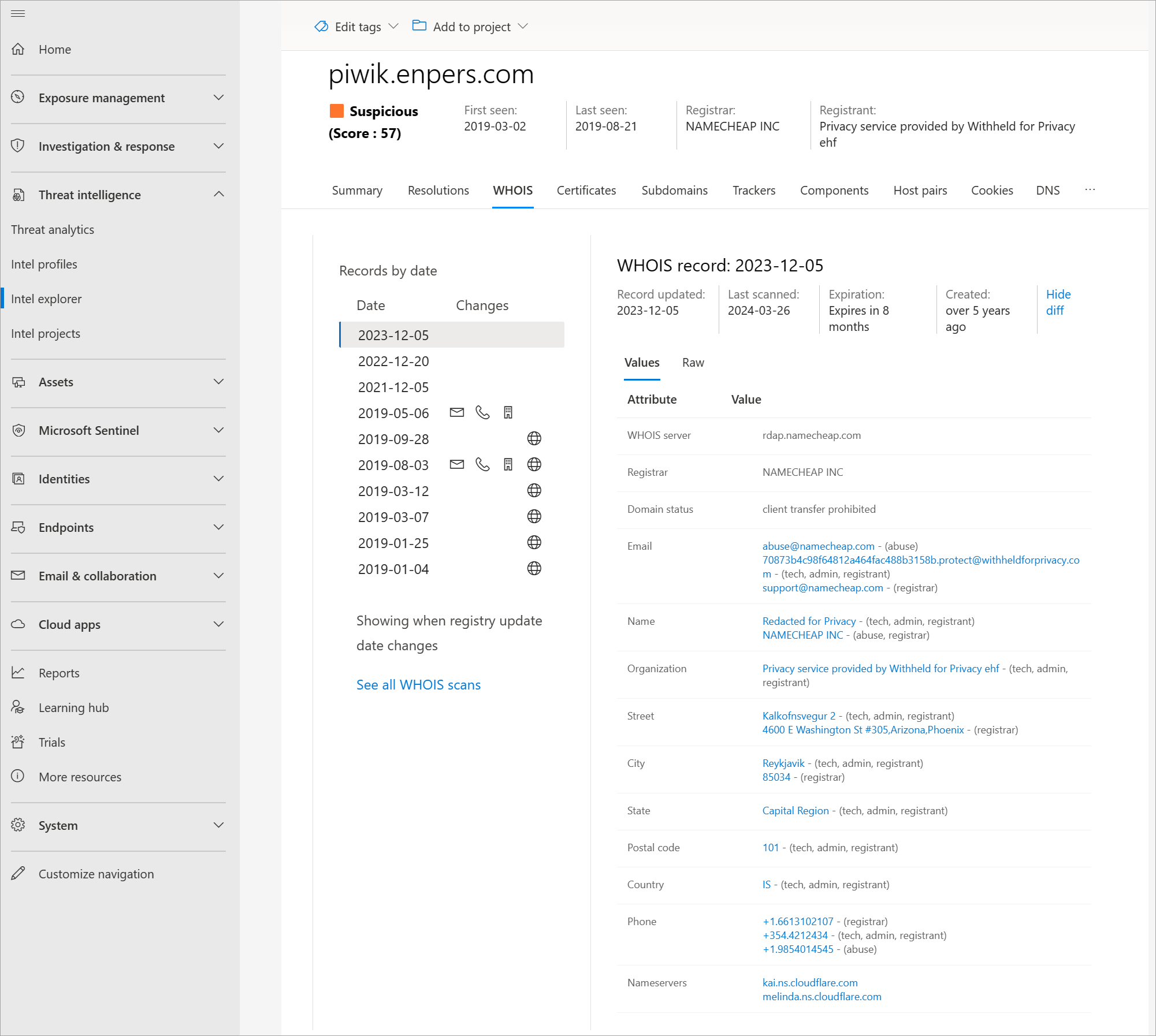Click the organization building icon for 2019-05-06
Viewport: 1156px width, 1036px height.
(508, 413)
